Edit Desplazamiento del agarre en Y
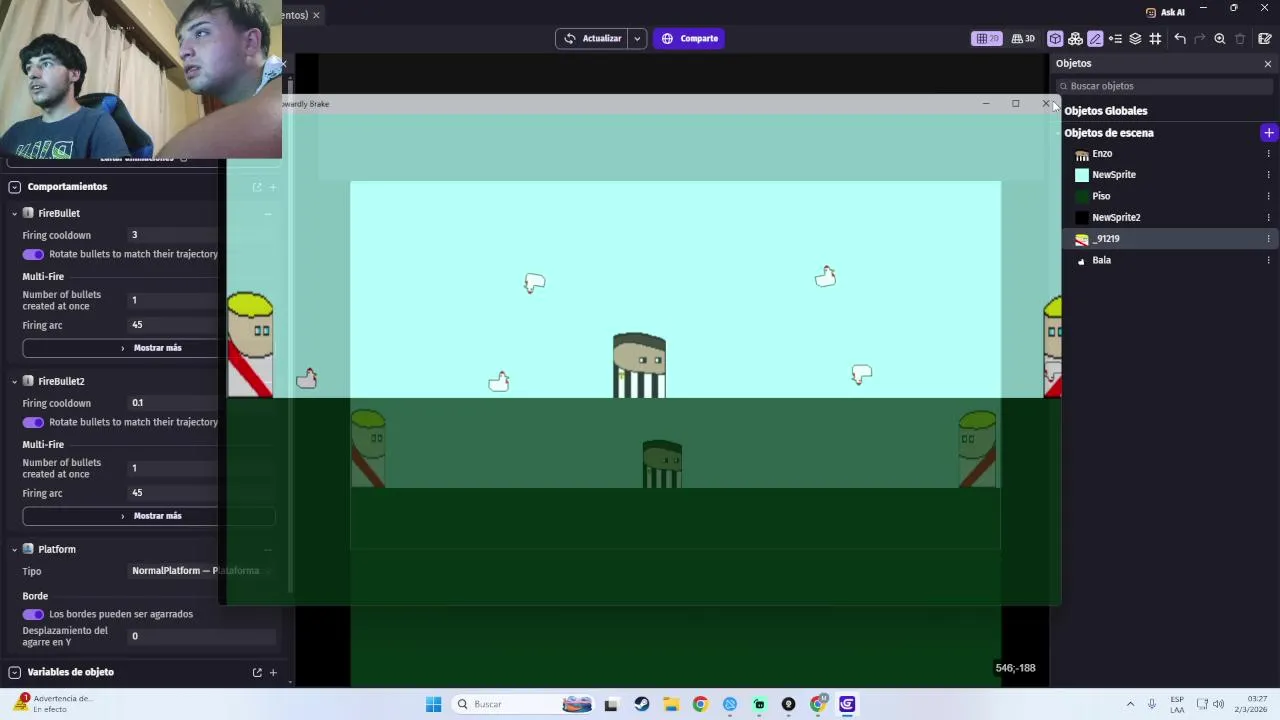 [x=202, y=636]
